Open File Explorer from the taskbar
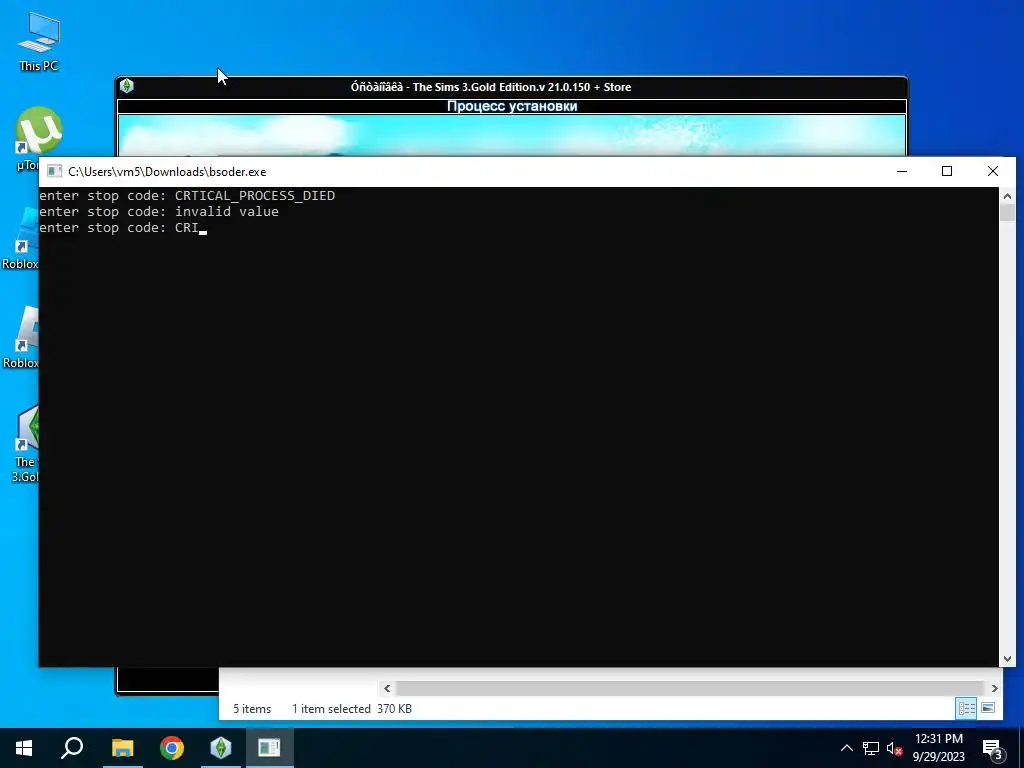Viewport: 1024px width, 768px height. pos(122,748)
